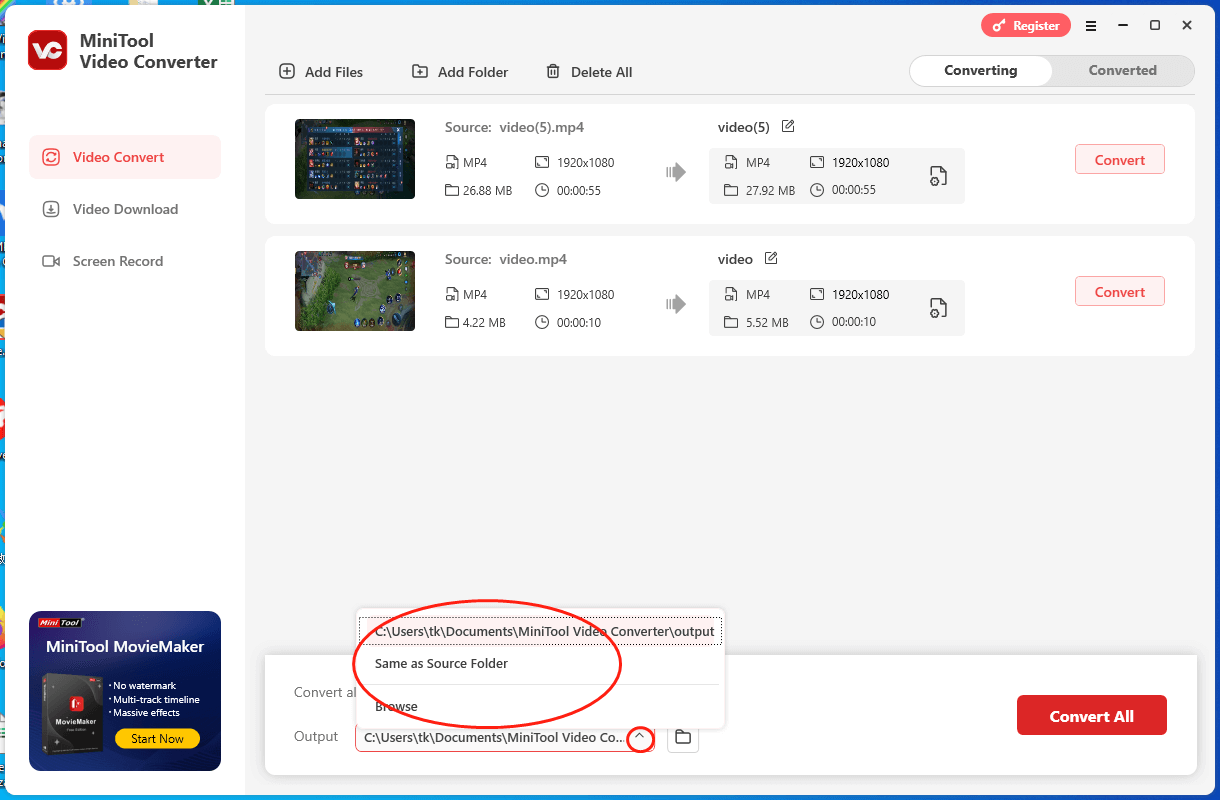Click source text video.mp4
This screenshot has width=1220, height=800.
click(533, 260)
